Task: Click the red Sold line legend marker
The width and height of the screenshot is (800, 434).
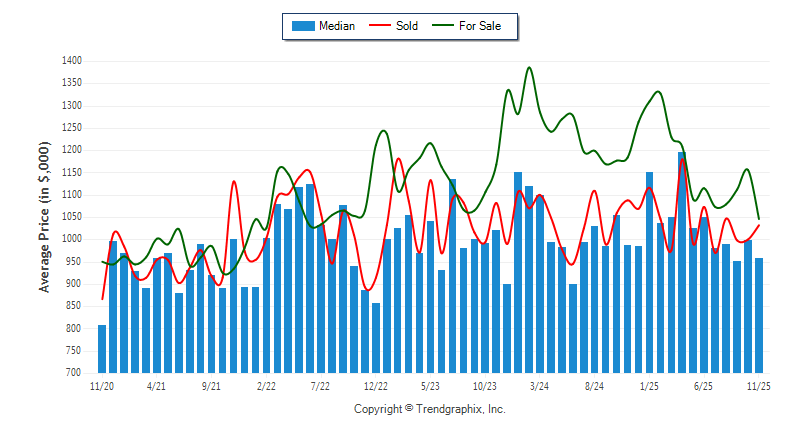Action: pyautogui.click(x=381, y=26)
